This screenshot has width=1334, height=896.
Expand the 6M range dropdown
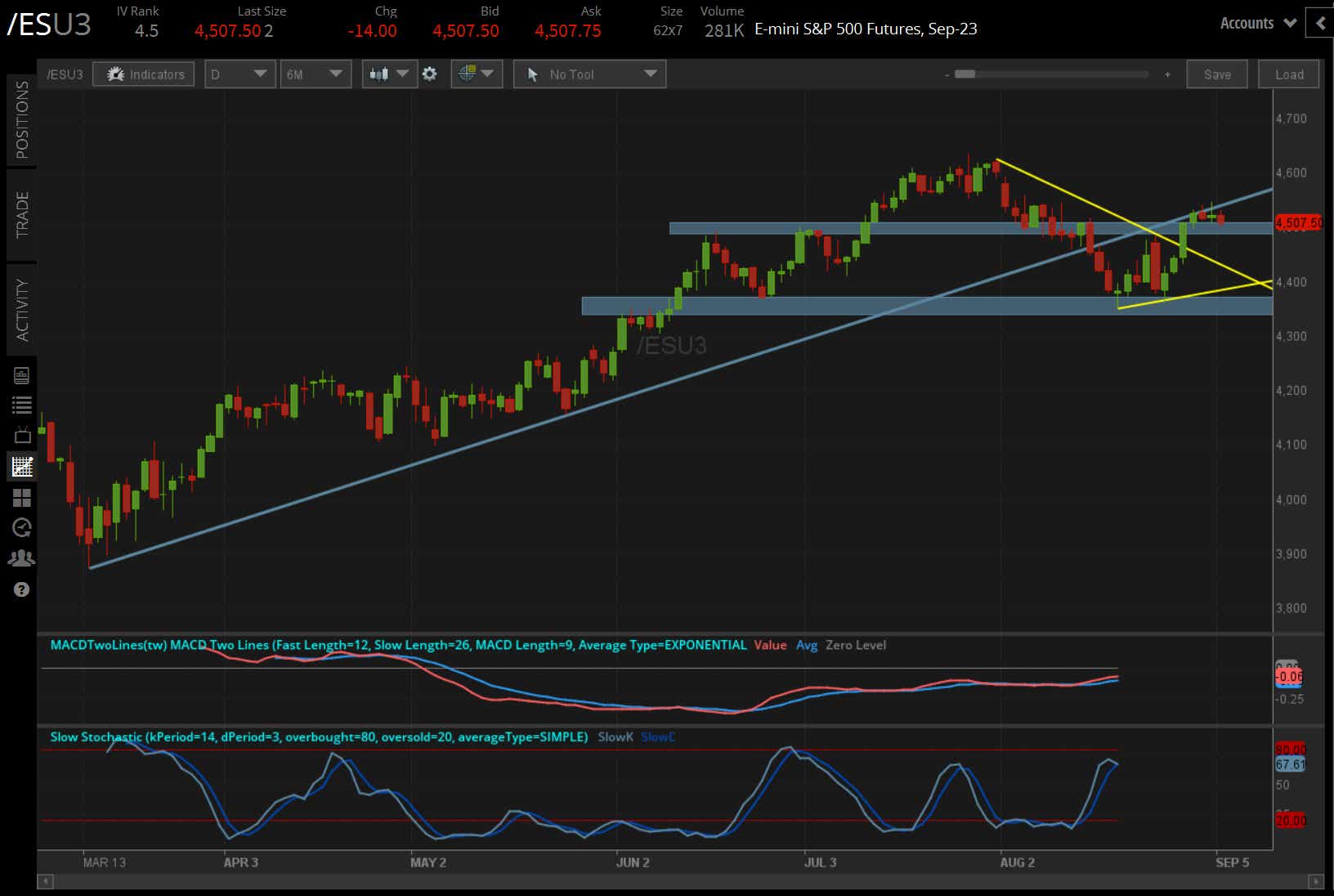[315, 74]
